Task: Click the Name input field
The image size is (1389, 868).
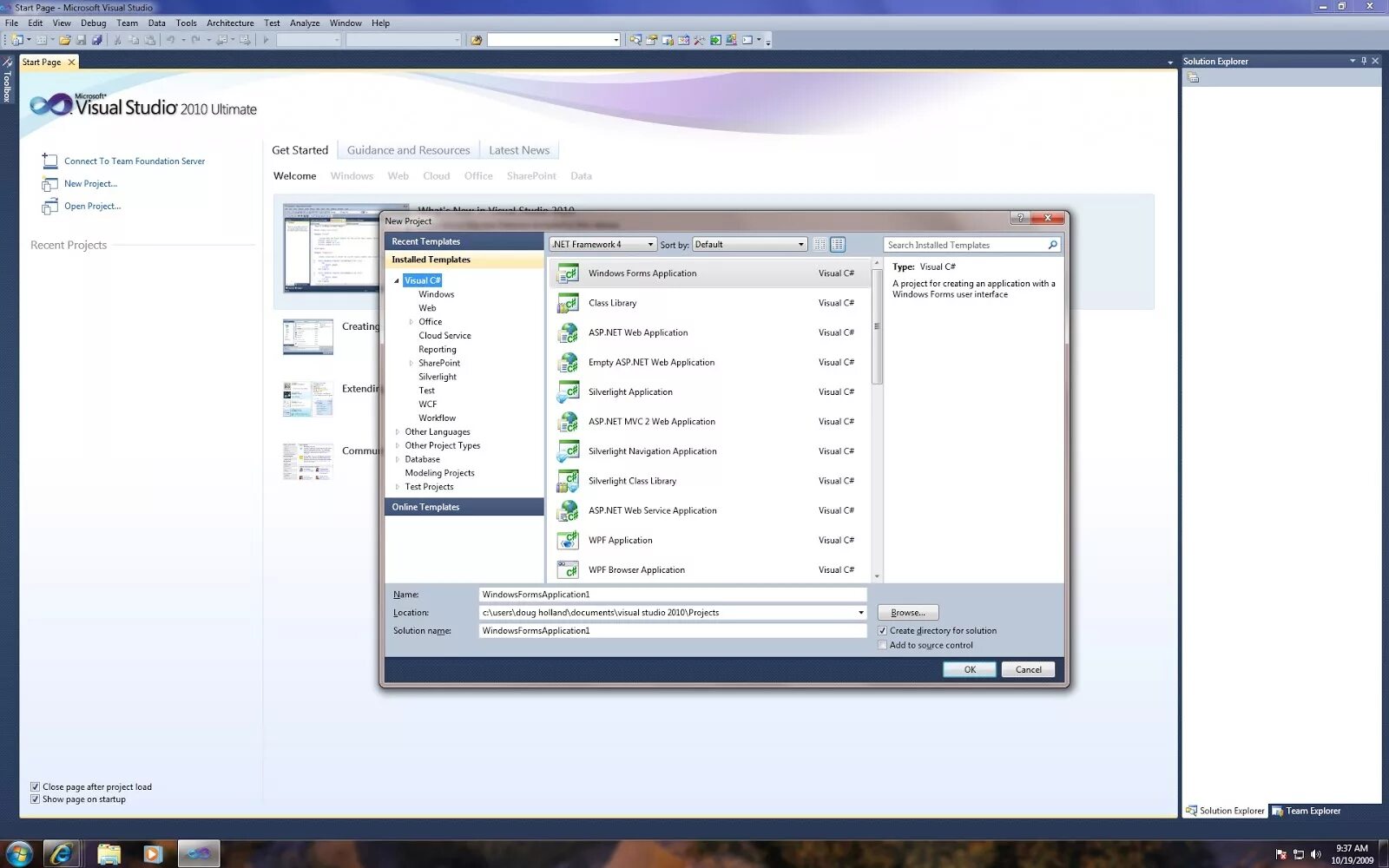Action: 673,595
